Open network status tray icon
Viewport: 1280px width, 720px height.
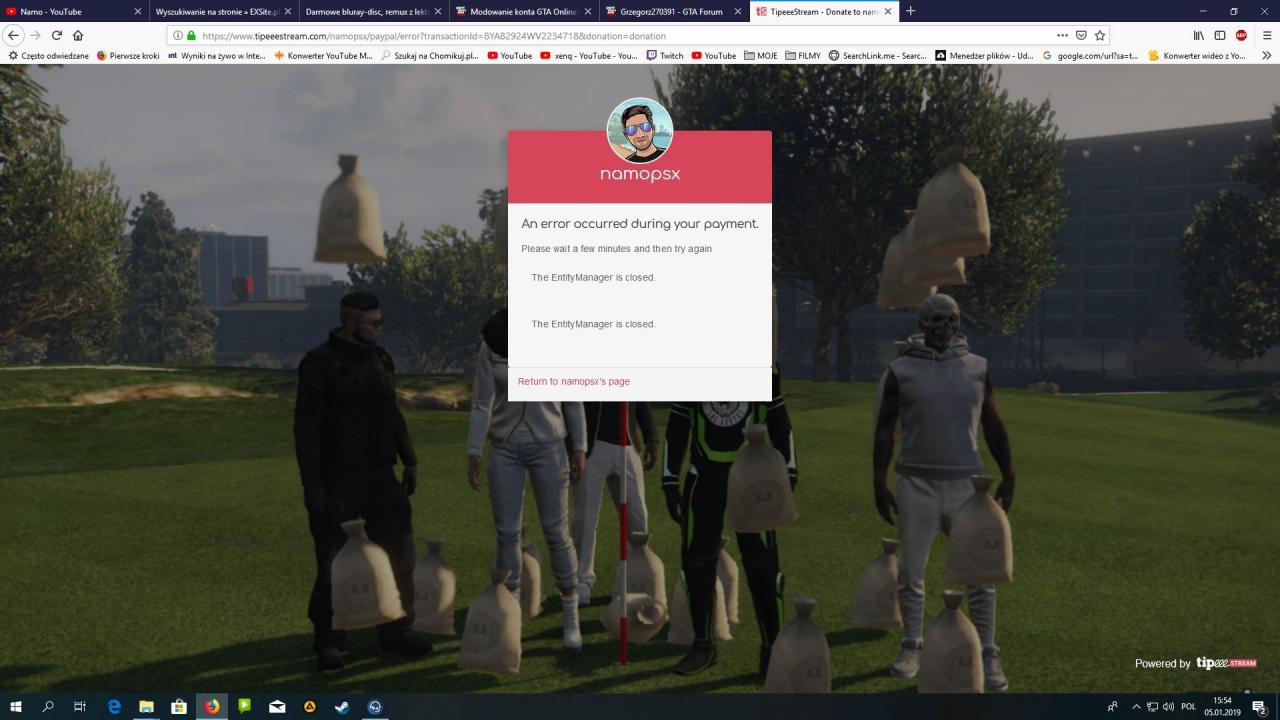tap(1152, 706)
